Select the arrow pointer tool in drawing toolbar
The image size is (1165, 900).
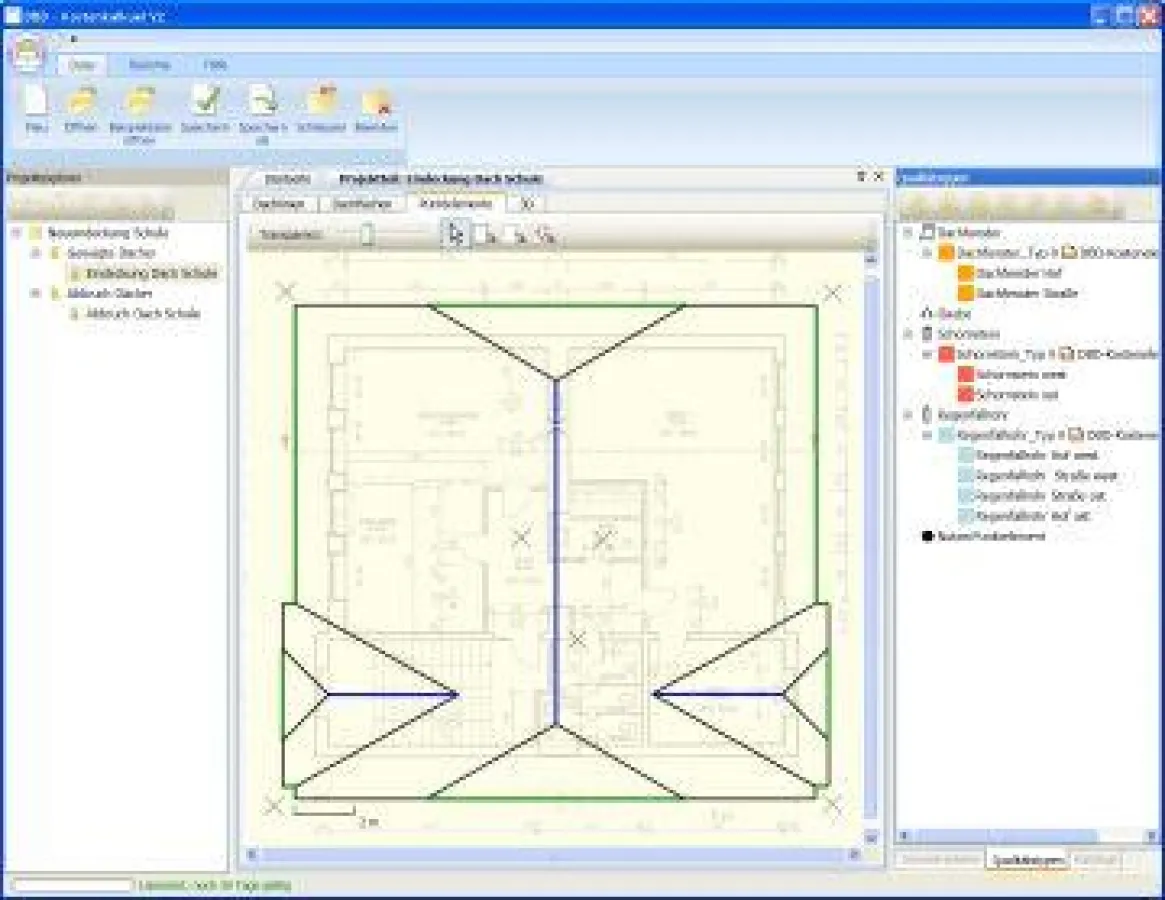point(456,235)
